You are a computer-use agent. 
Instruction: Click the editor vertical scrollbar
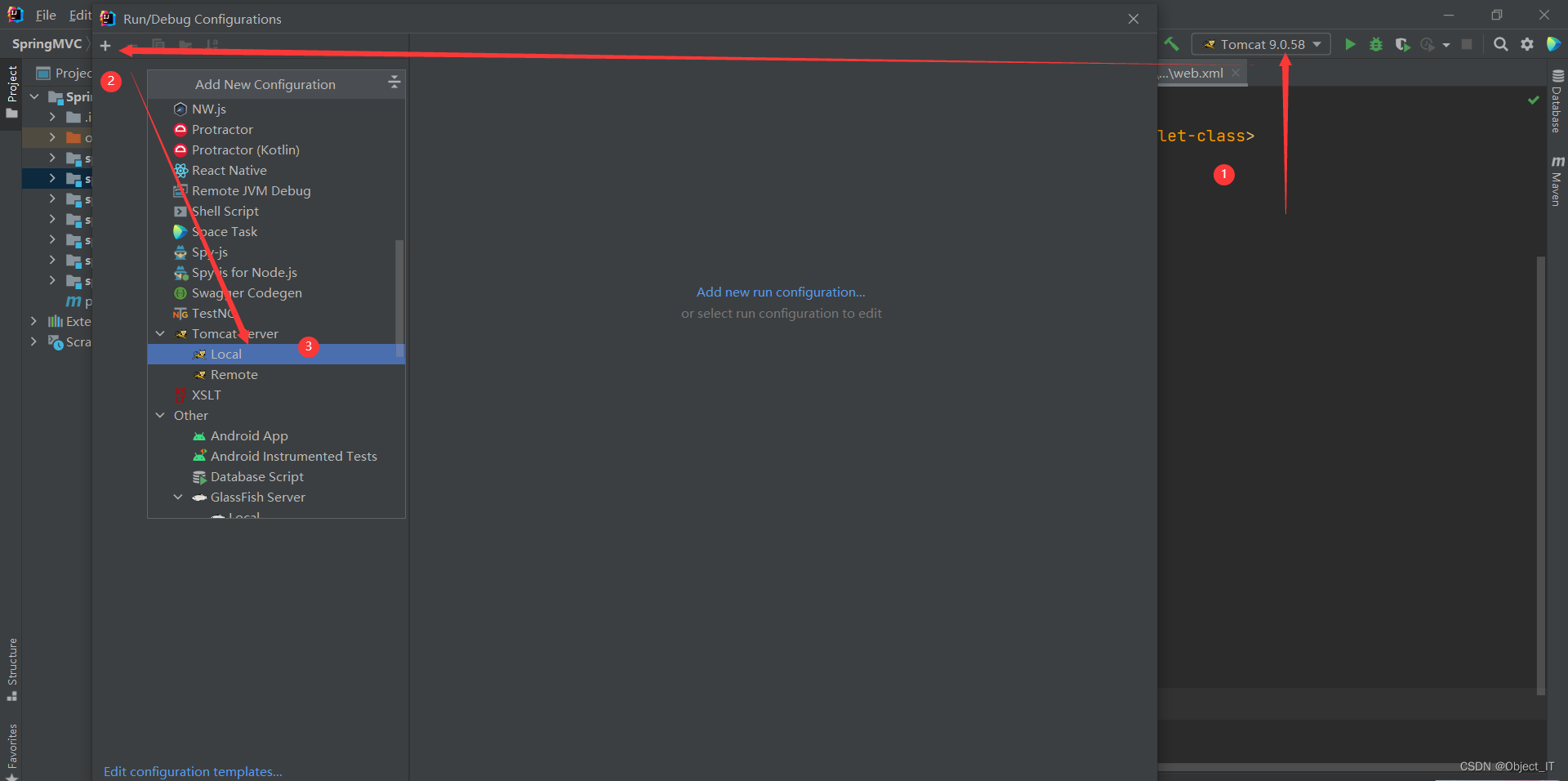[x=1540, y=475]
